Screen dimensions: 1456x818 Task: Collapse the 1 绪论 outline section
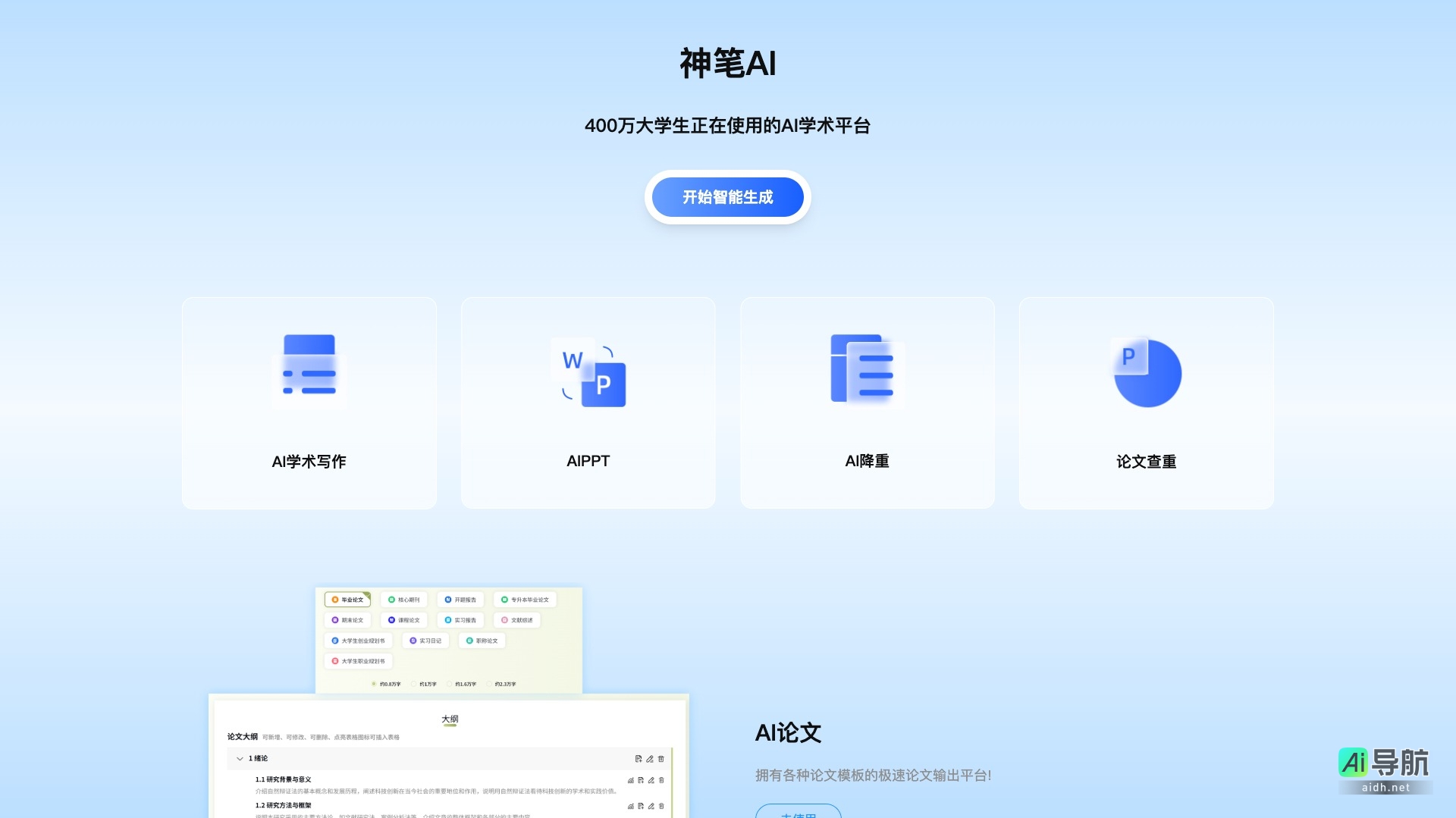point(240,759)
